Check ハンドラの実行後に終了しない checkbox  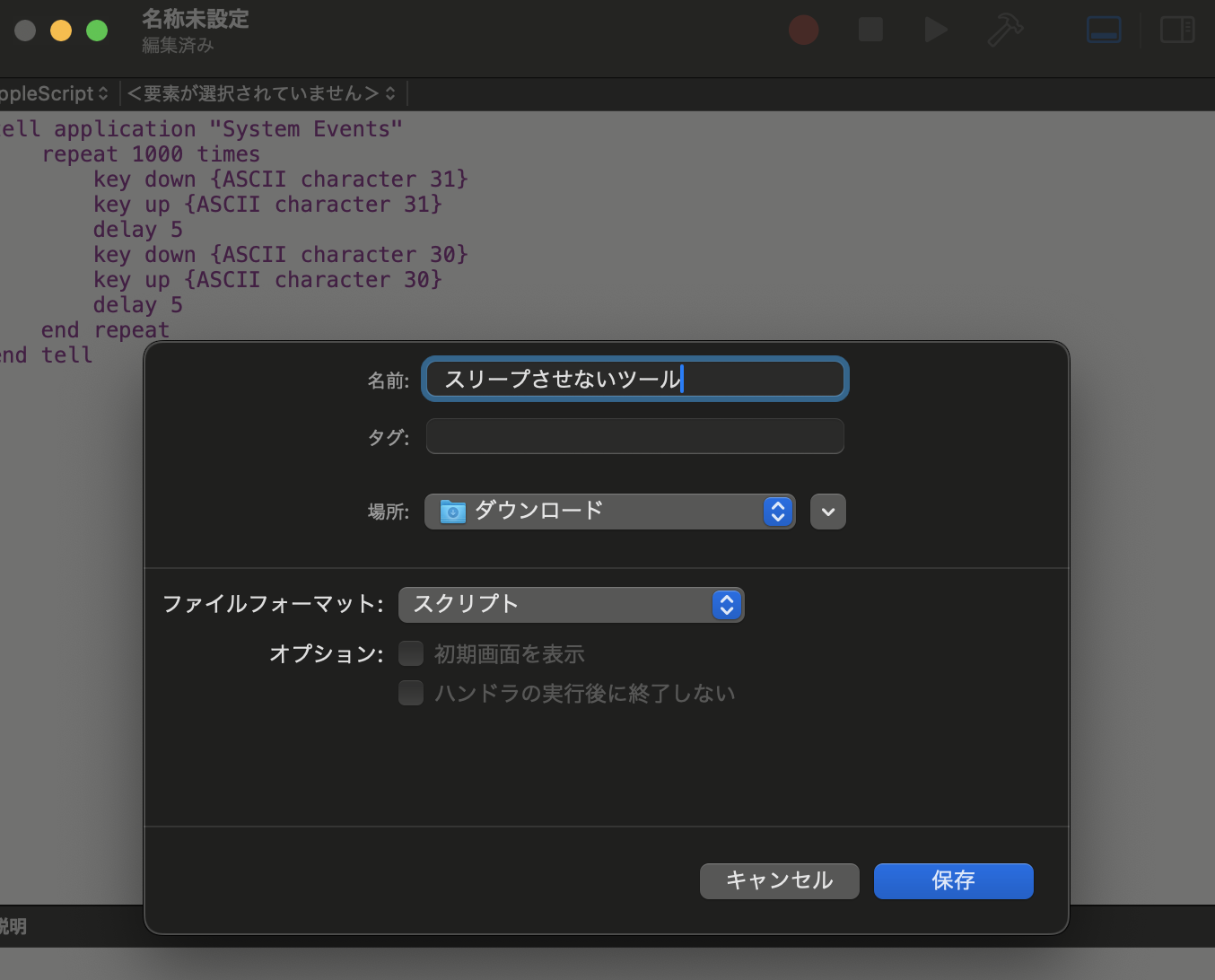[x=411, y=693]
